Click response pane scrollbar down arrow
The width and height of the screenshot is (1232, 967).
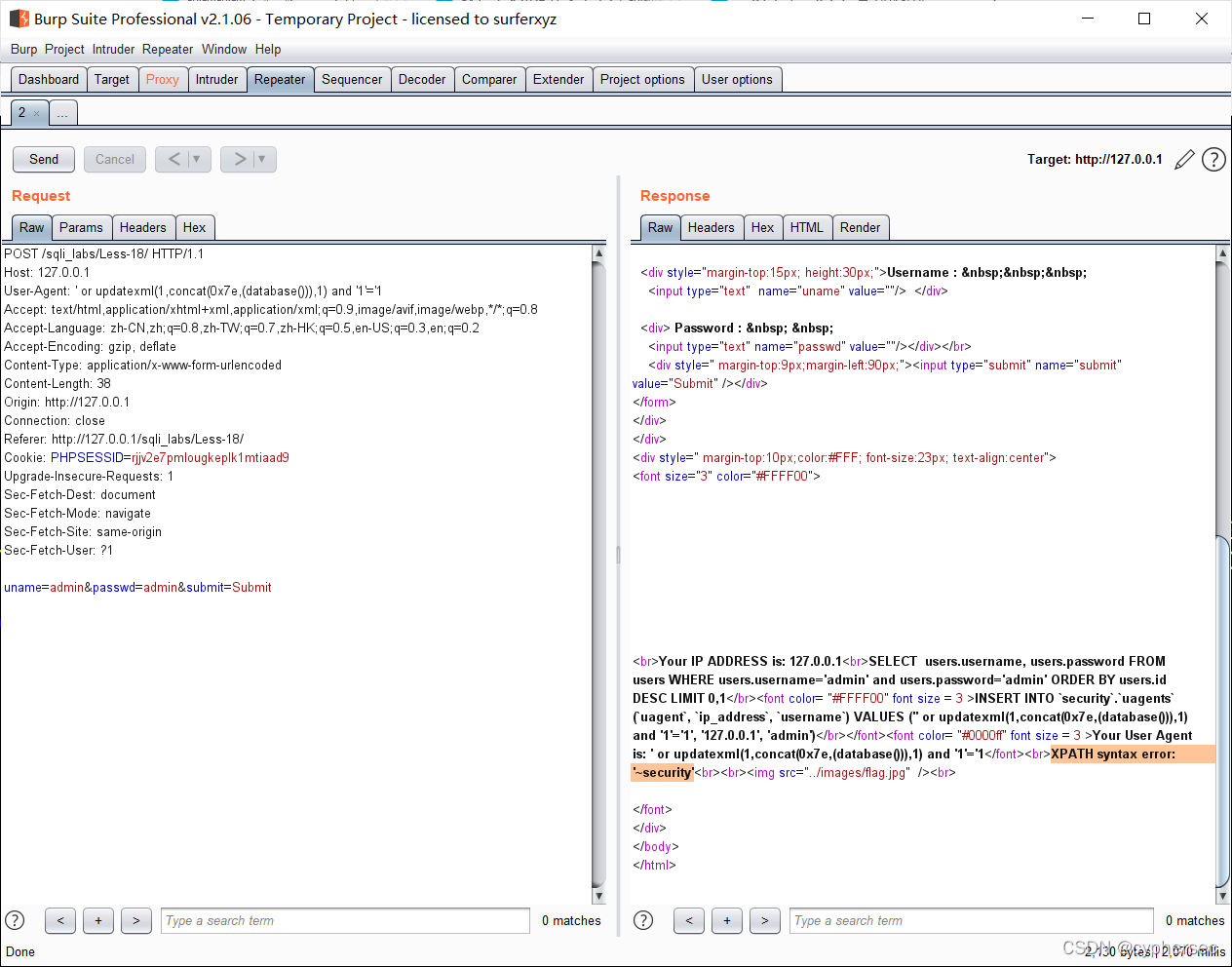coord(1222,896)
